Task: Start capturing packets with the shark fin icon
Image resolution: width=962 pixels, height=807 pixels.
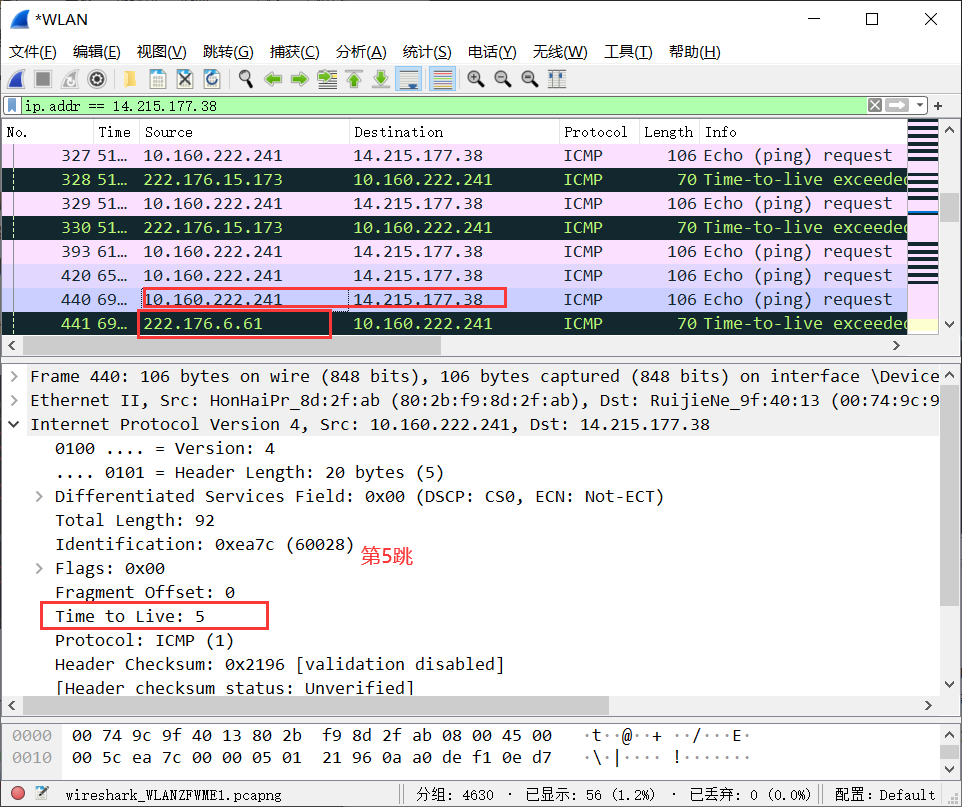Action: tap(17, 79)
